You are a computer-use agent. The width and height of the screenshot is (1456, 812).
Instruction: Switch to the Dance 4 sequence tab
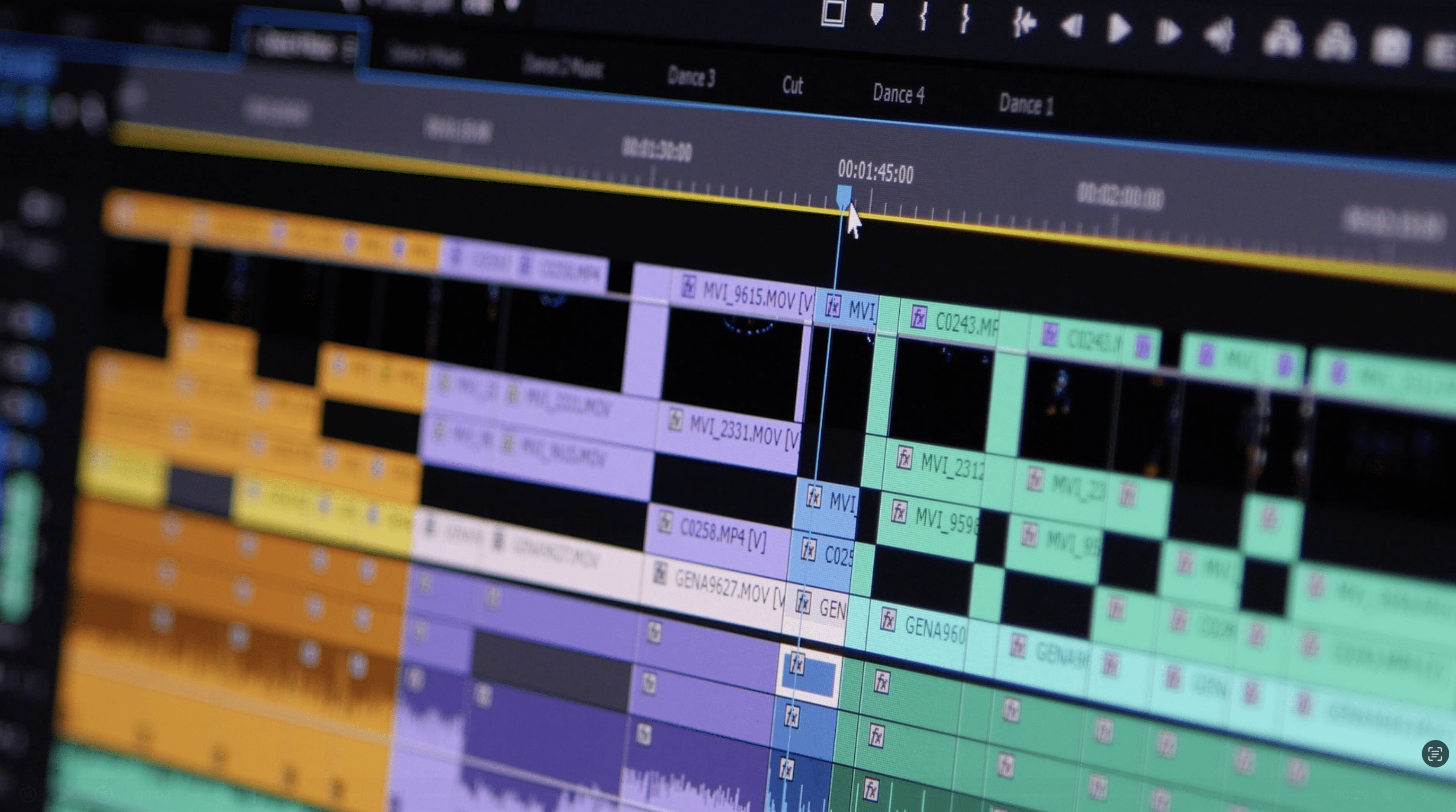tap(898, 94)
